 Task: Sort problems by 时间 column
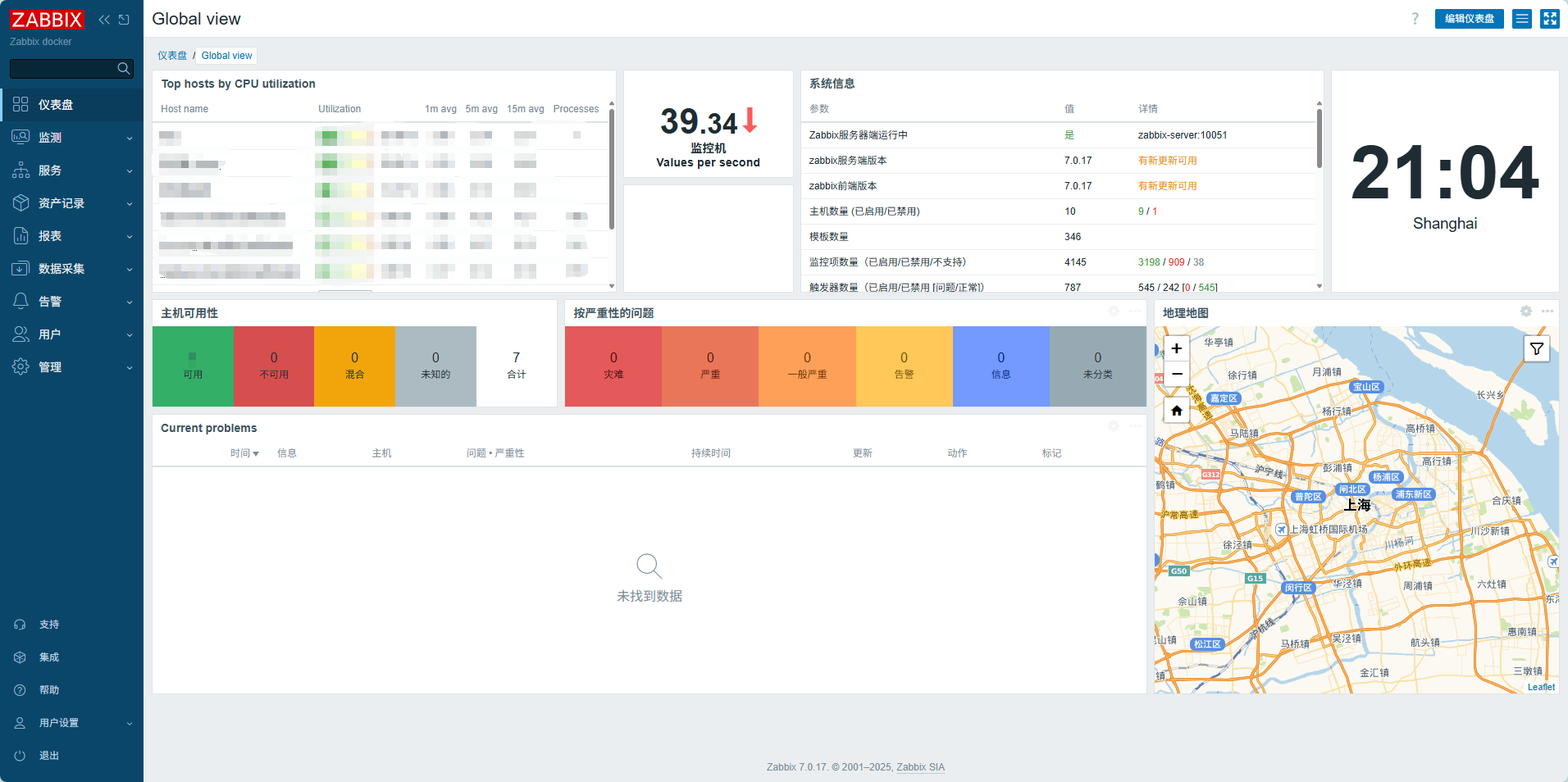pos(244,453)
